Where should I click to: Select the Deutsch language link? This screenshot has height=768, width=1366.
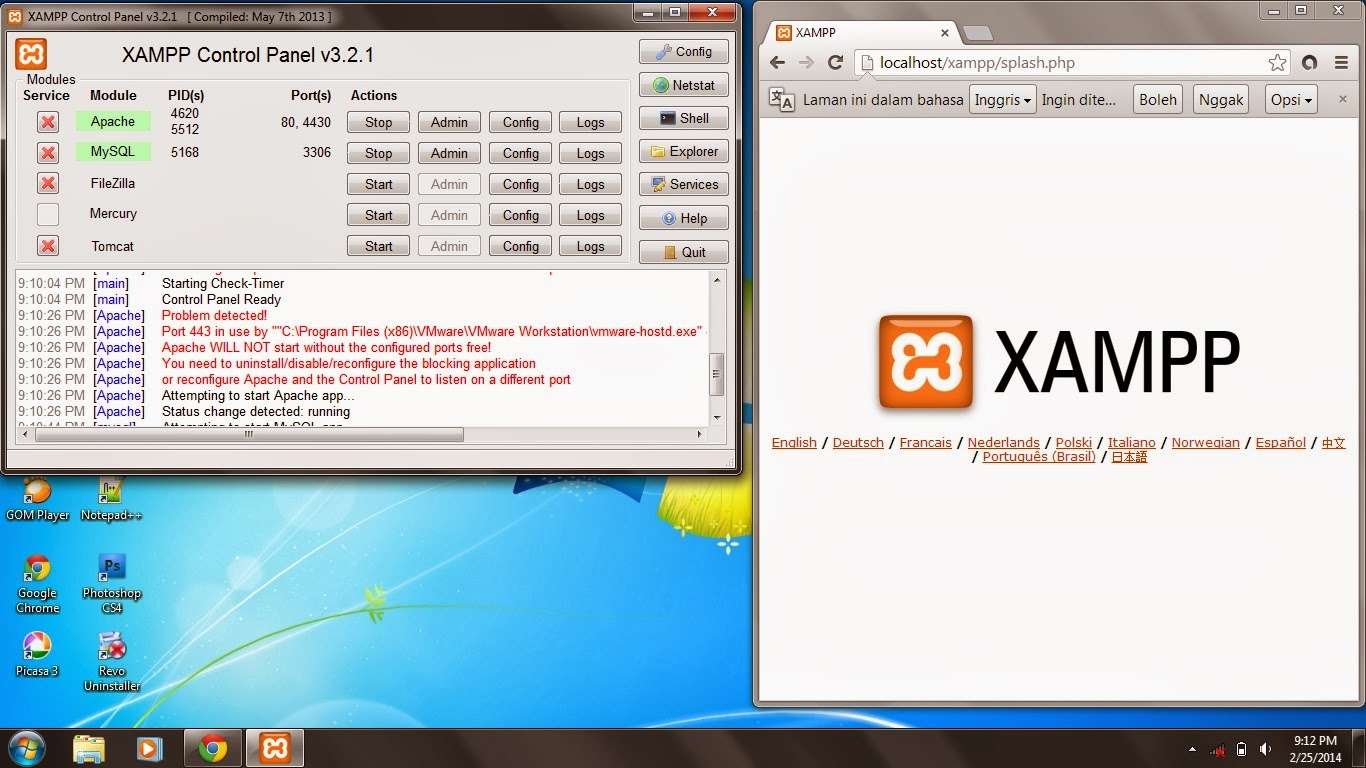858,442
